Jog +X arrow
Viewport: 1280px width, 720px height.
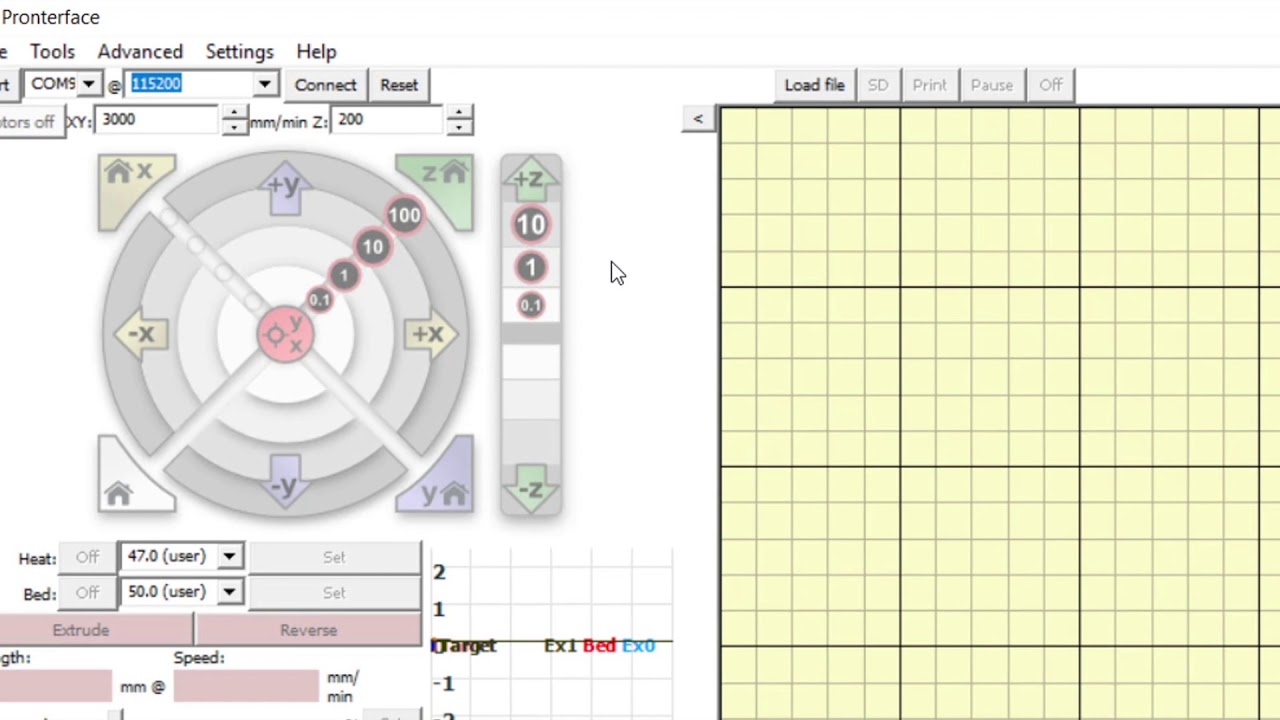[x=430, y=335]
